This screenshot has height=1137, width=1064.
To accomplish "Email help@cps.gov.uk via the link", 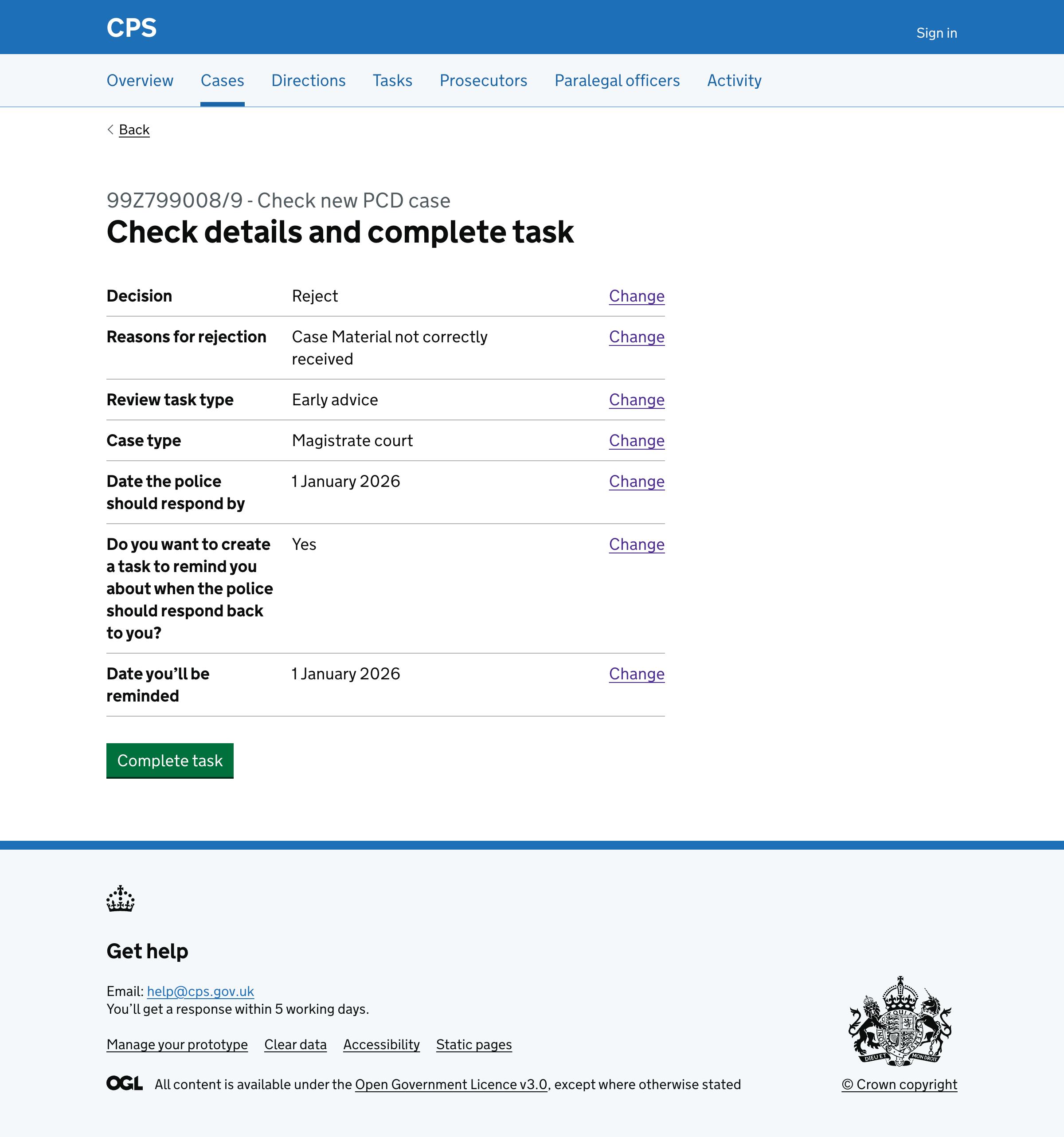I will [200, 991].
